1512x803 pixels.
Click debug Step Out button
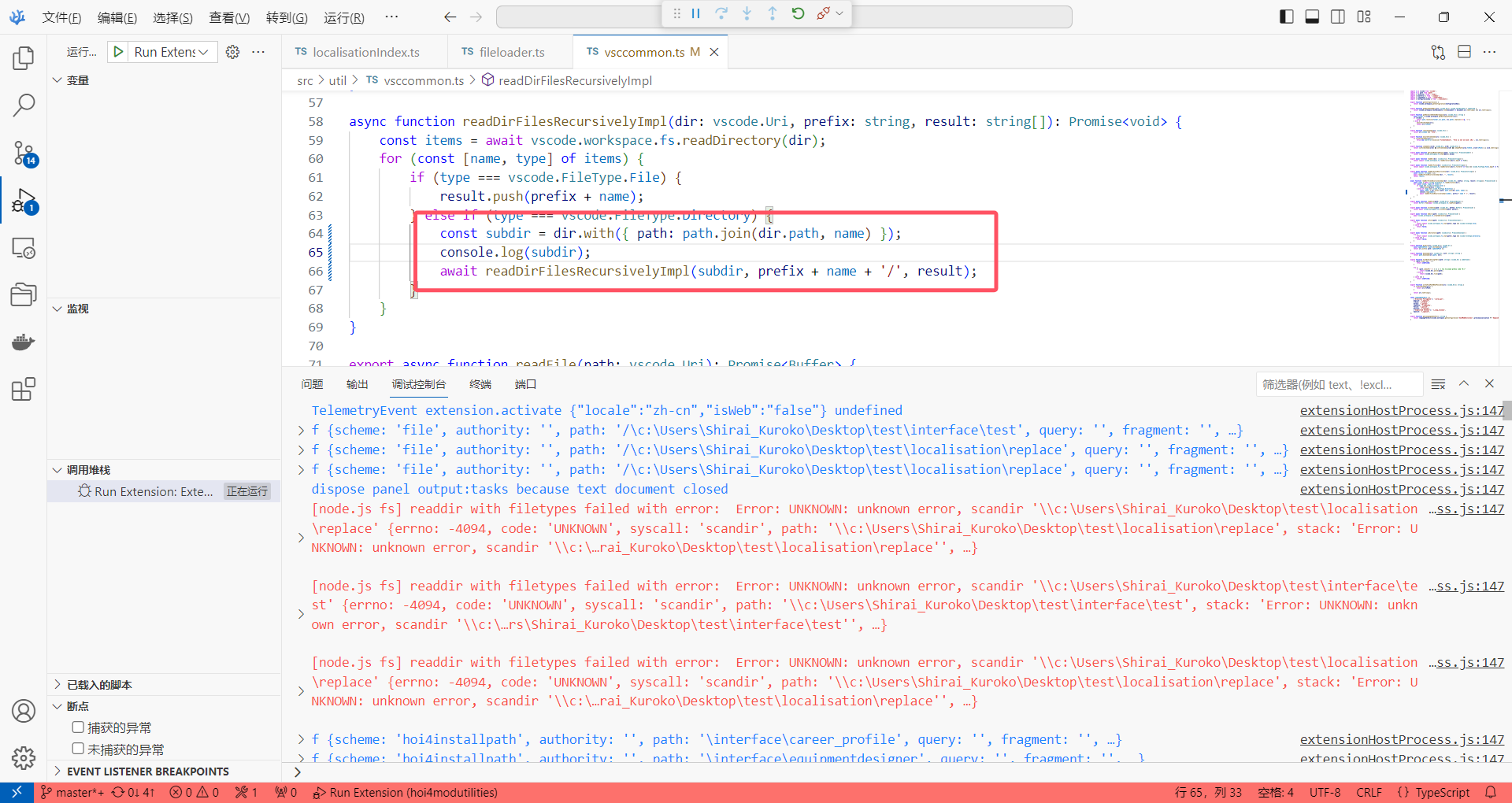773,13
